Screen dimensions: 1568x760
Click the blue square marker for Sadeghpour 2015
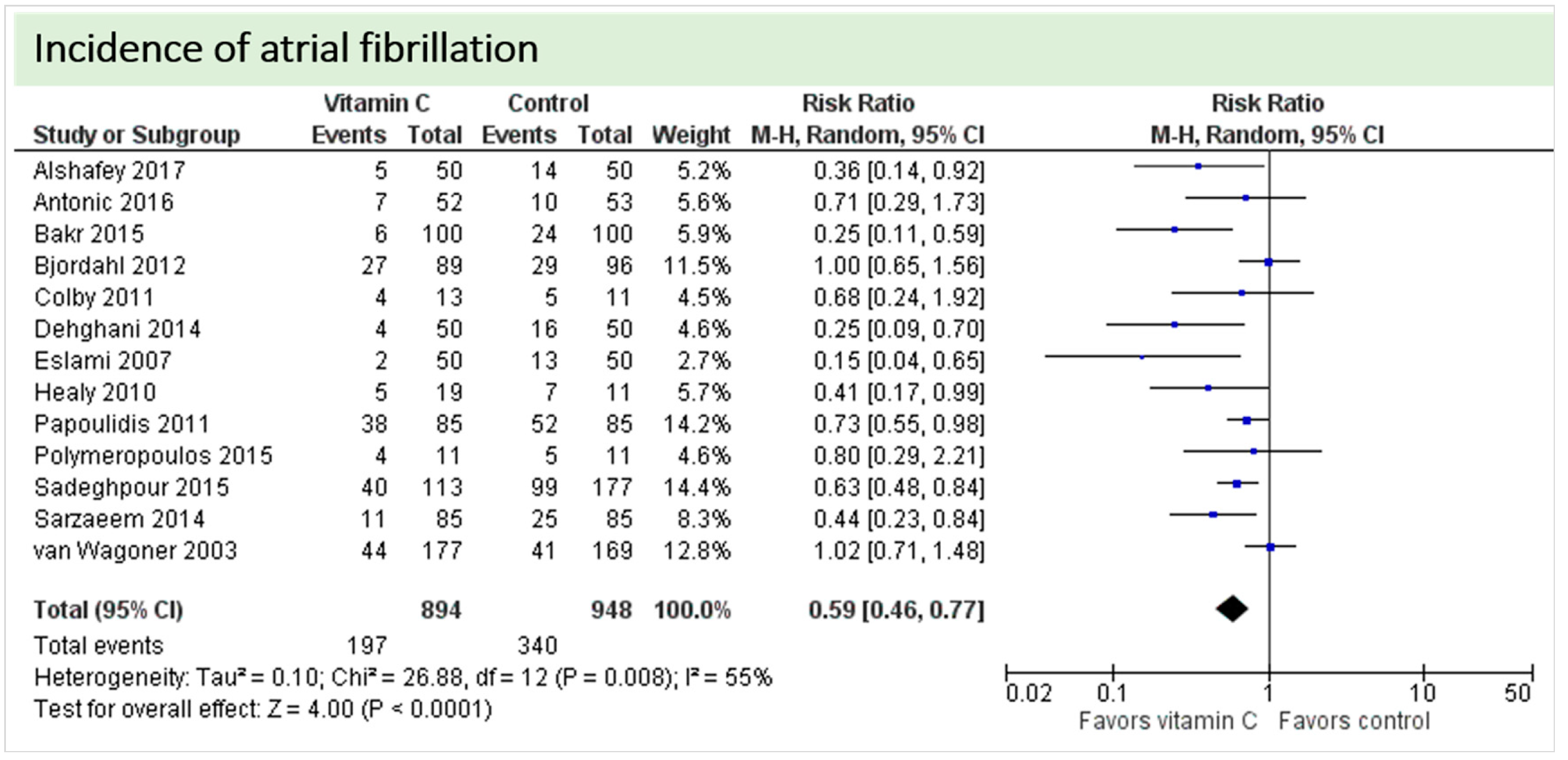coord(1237,484)
